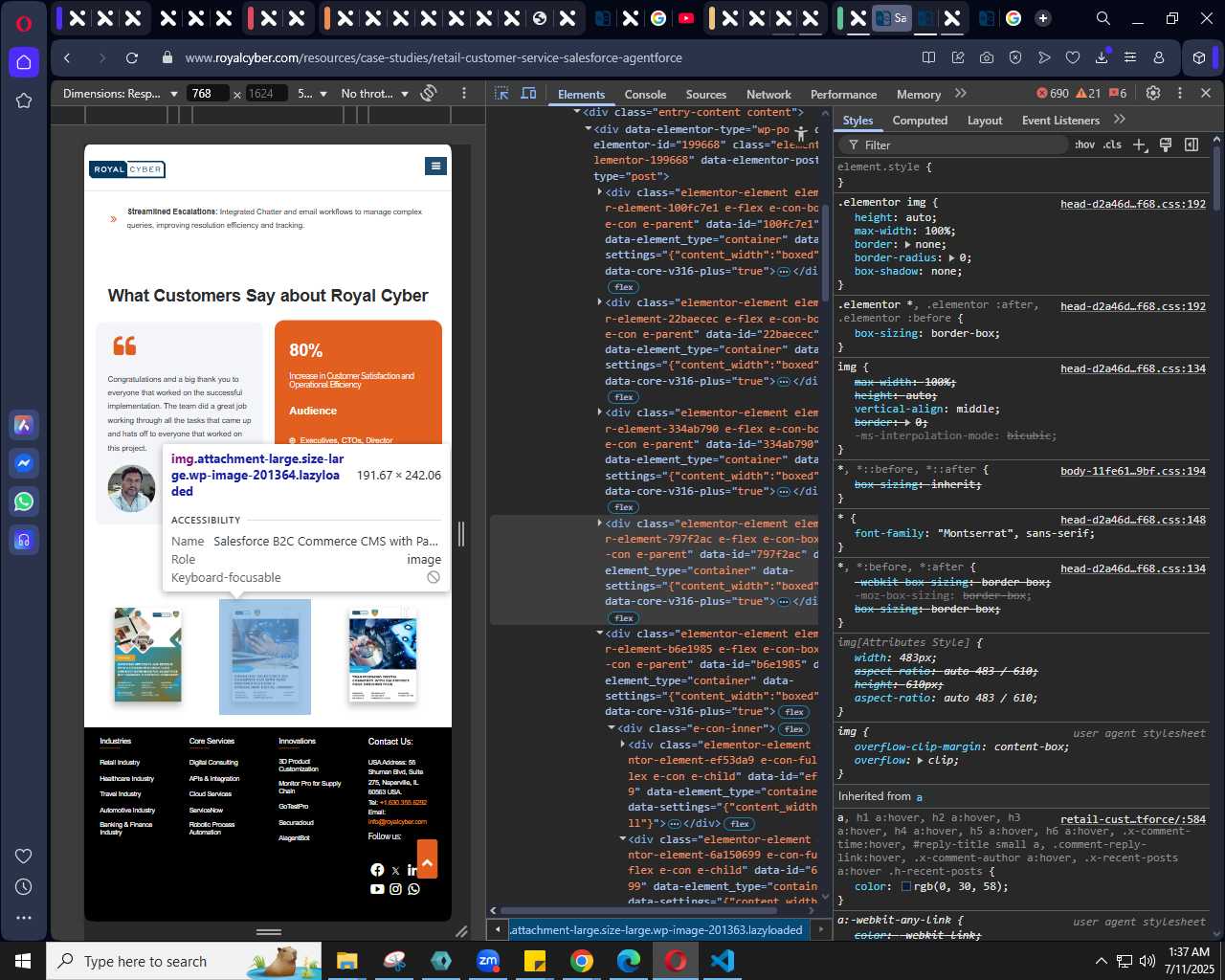Click the viewport width field showing 768
This screenshot has height=980, width=1225.
[x=208, y=94]
